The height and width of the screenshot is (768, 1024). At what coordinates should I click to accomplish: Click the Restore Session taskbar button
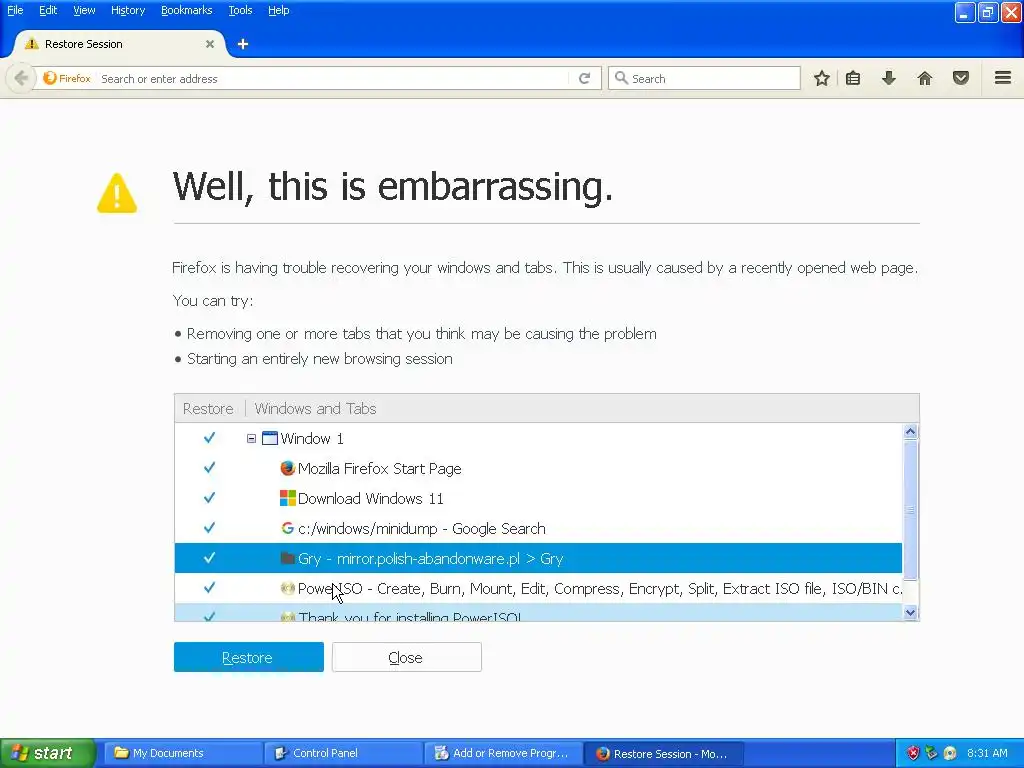664,753
